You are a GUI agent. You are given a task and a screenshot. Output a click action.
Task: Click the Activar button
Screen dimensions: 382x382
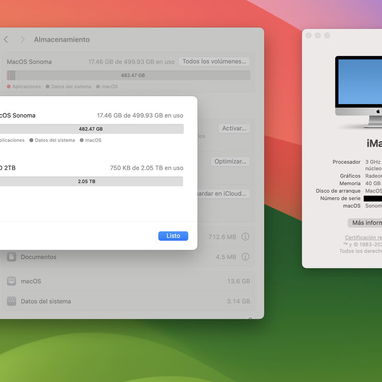click(234, 128)
